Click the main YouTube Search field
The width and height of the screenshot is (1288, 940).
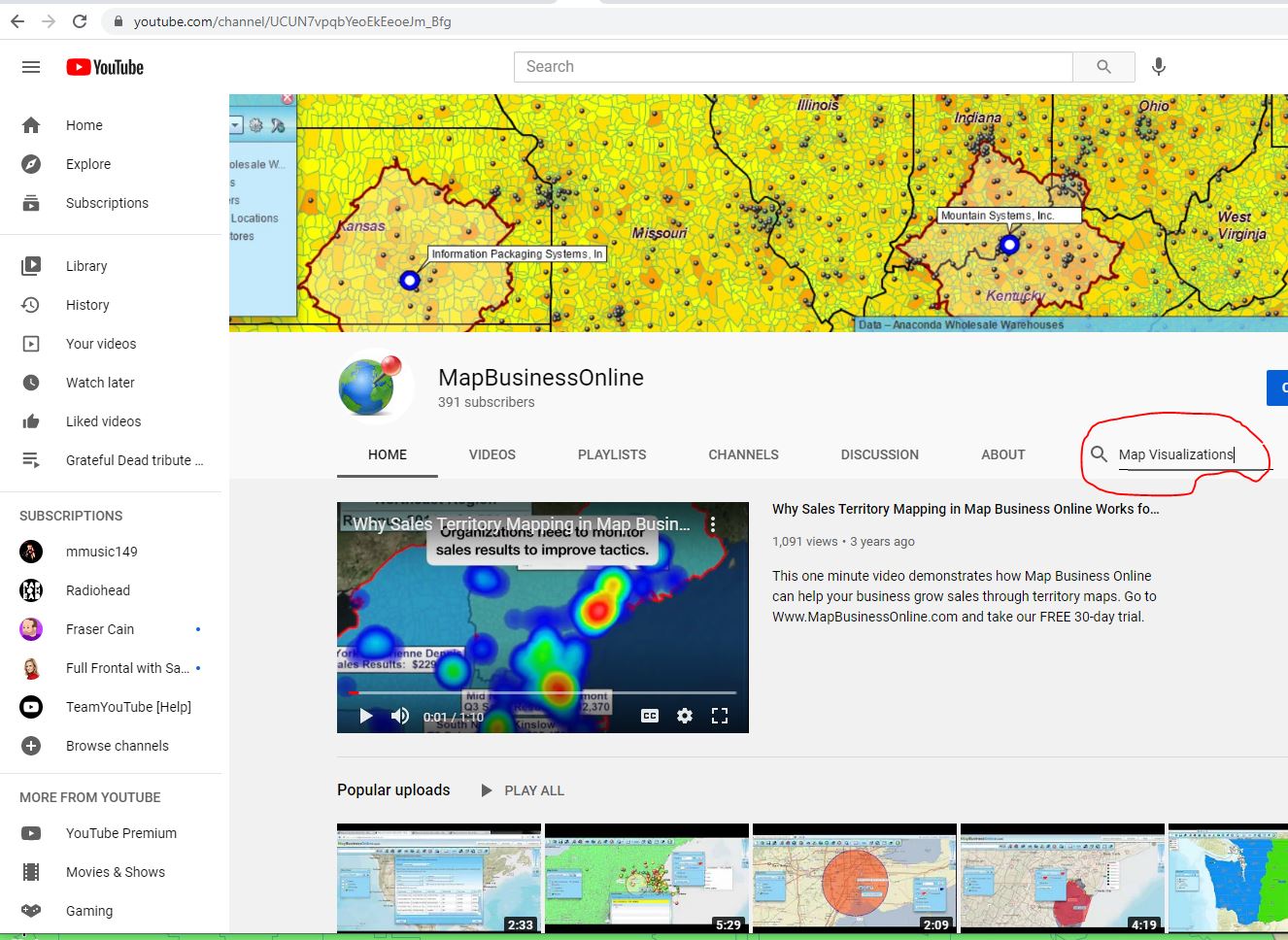click(x=793, y=66)
